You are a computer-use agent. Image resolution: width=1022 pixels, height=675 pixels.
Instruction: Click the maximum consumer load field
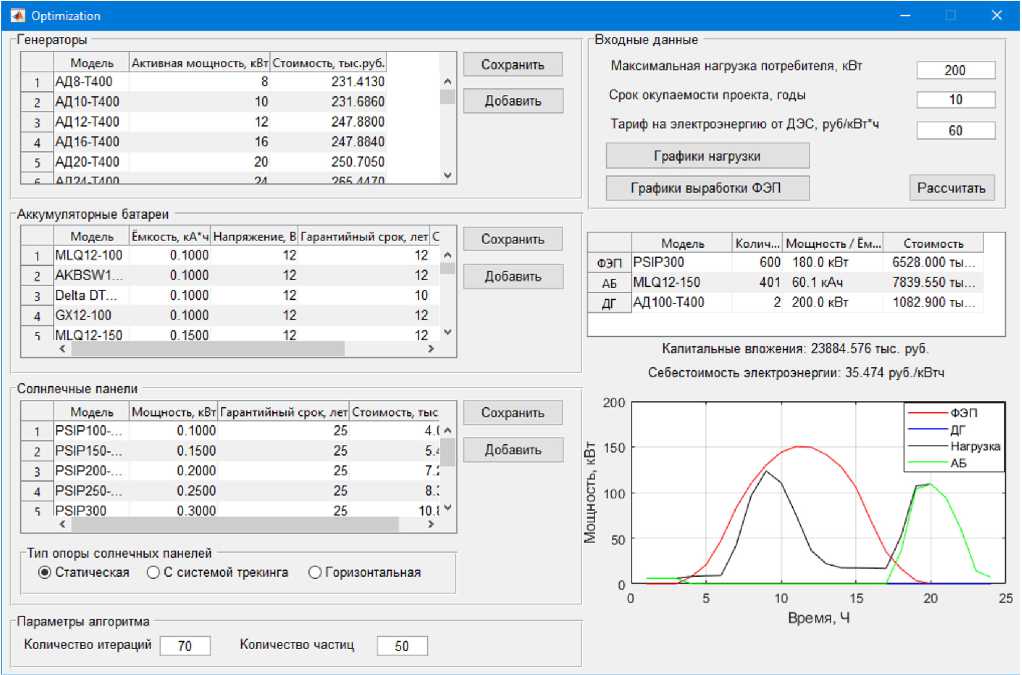(x=955, y=70)
